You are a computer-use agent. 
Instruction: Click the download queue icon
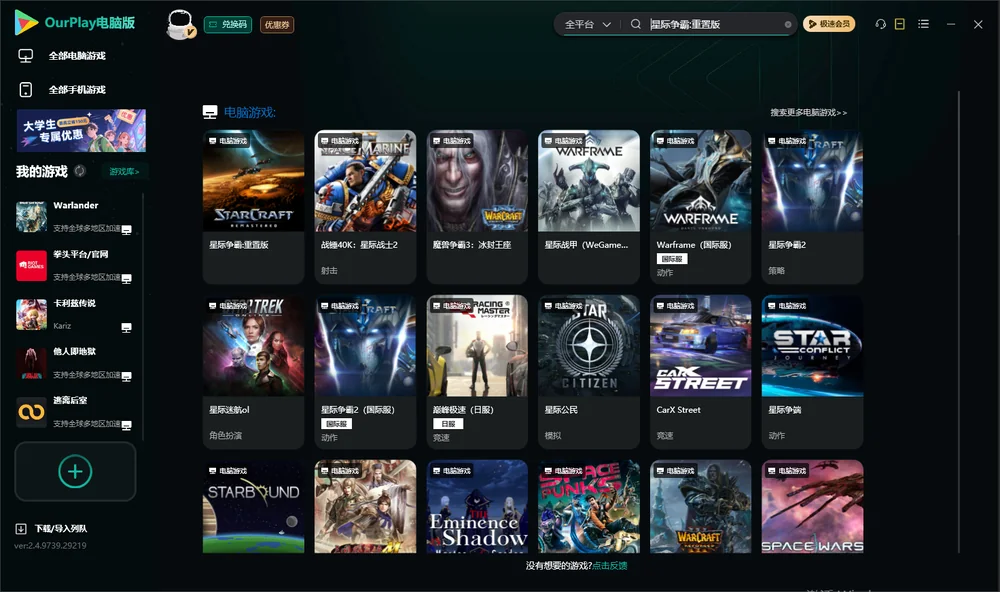click(x=21, y=528)
